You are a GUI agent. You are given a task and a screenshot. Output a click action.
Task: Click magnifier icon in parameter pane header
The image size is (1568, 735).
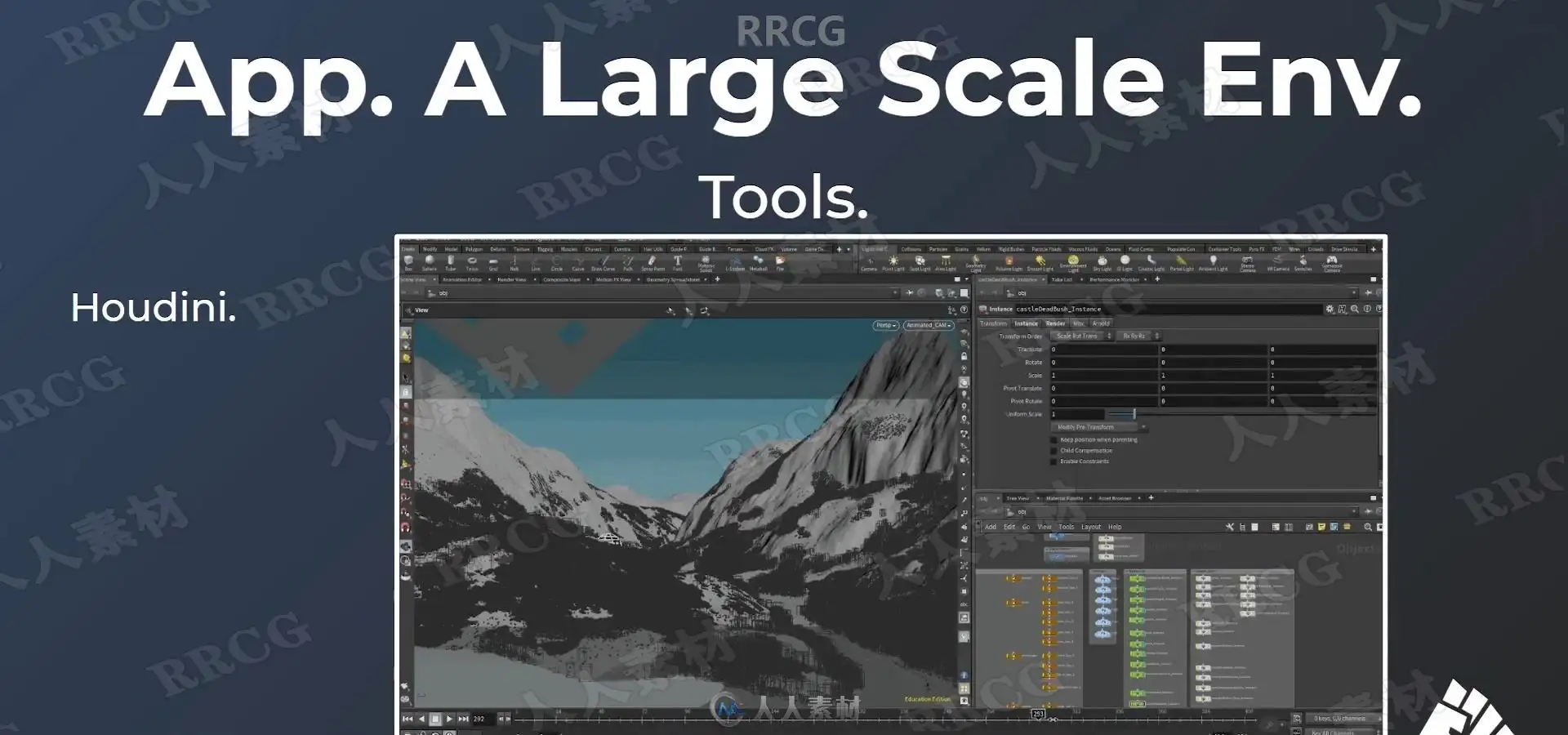1355,309
